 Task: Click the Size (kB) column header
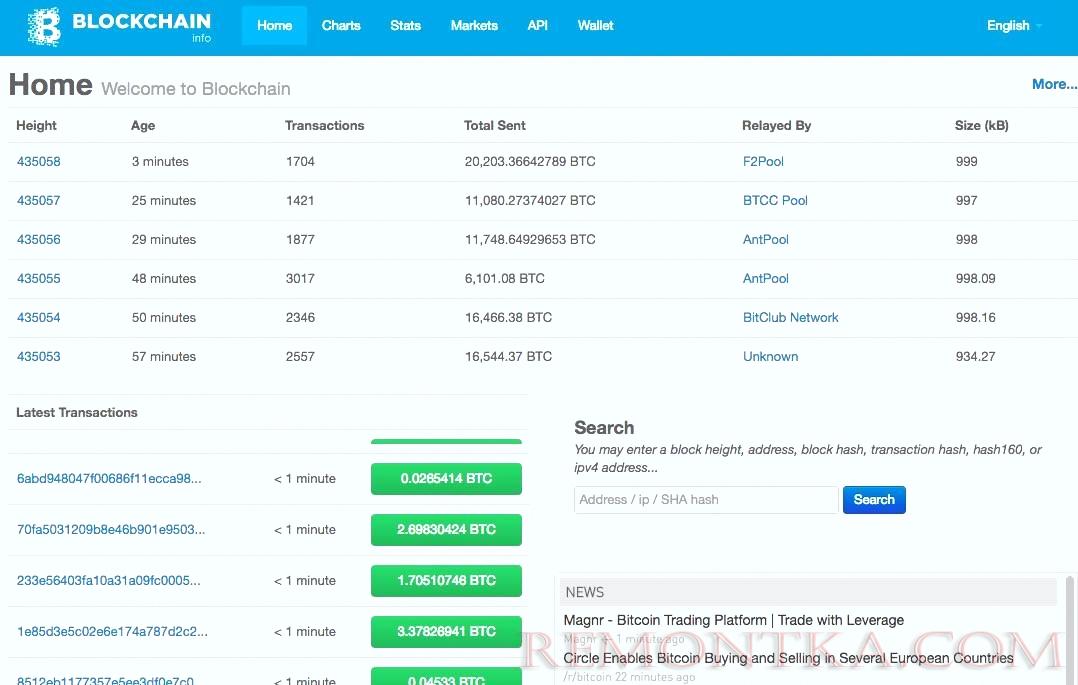(x=981, y=126)
